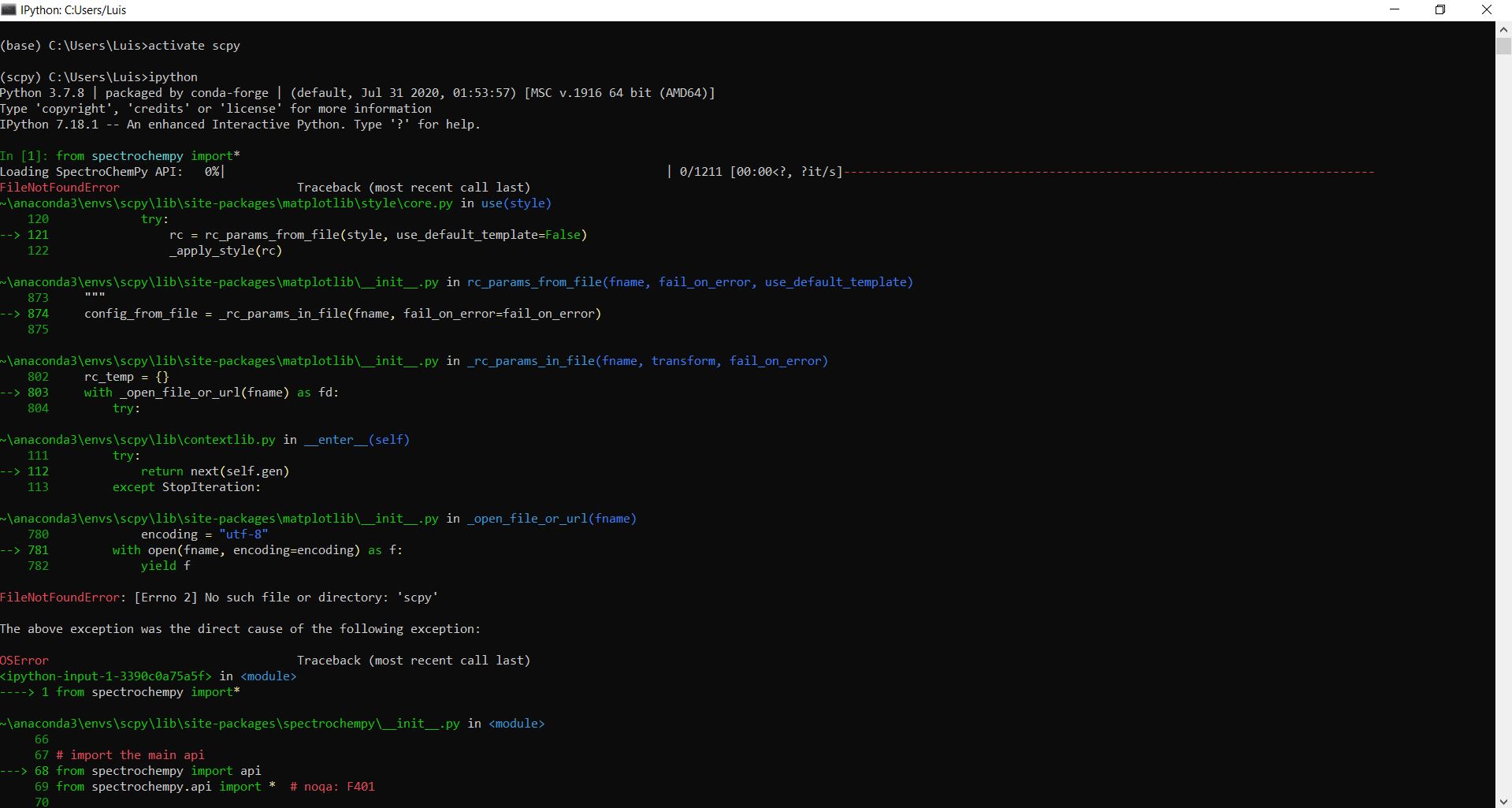Click the red 'OSError' heading
The width and height of the screenshot is (1512, 808).
24,661
